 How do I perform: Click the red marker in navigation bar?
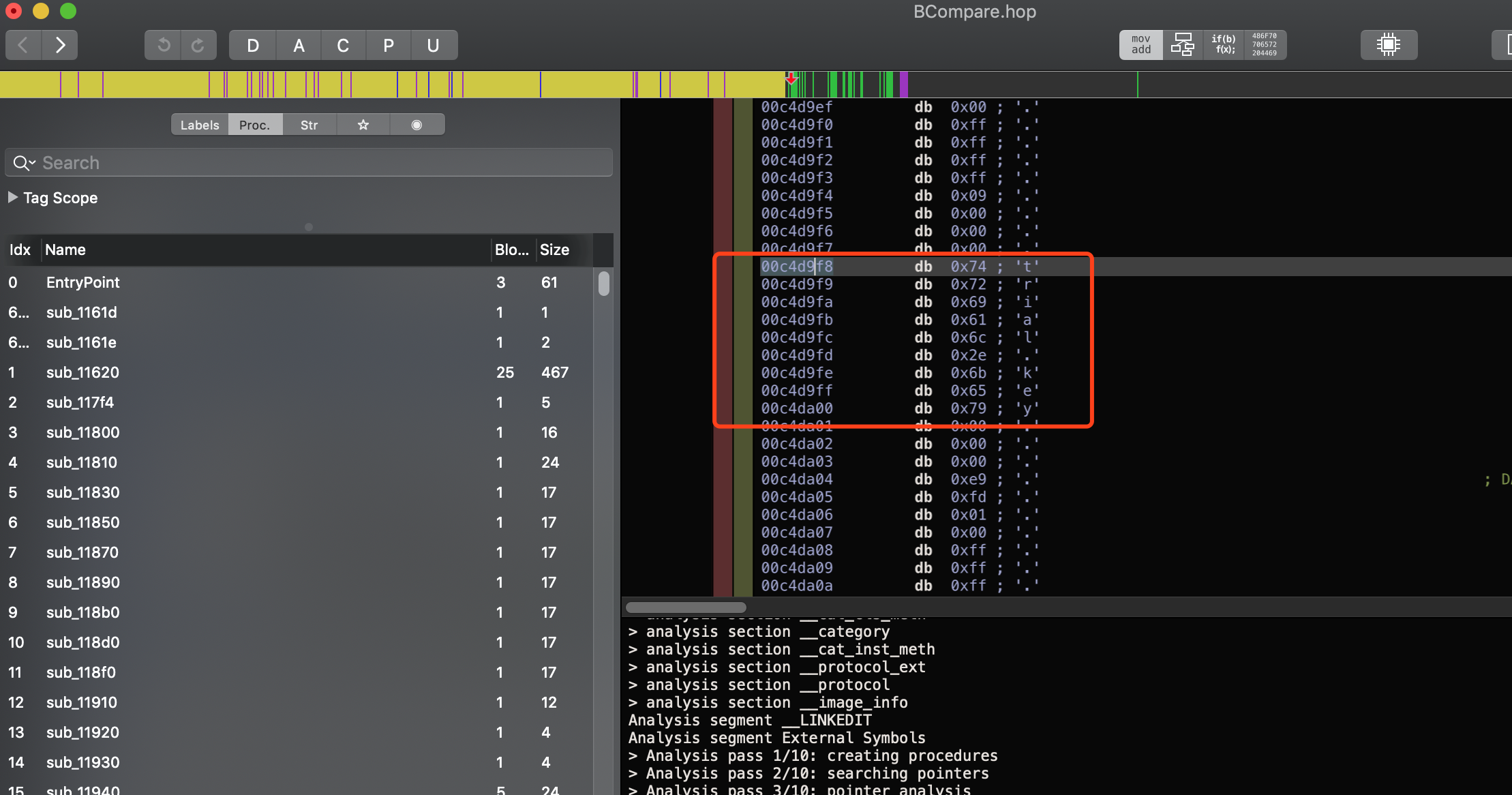[791, 79]
